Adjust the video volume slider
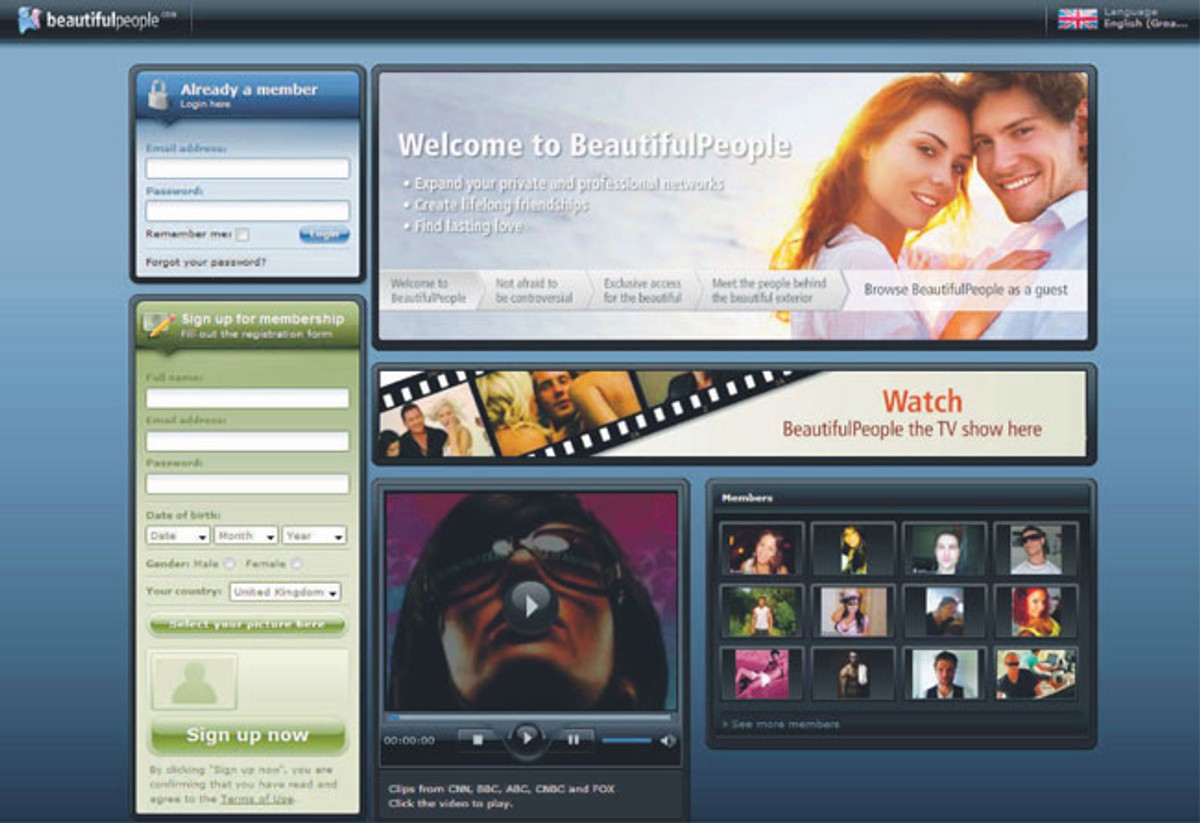This screenshot has width=1200, height=823. tap(626, 741)
